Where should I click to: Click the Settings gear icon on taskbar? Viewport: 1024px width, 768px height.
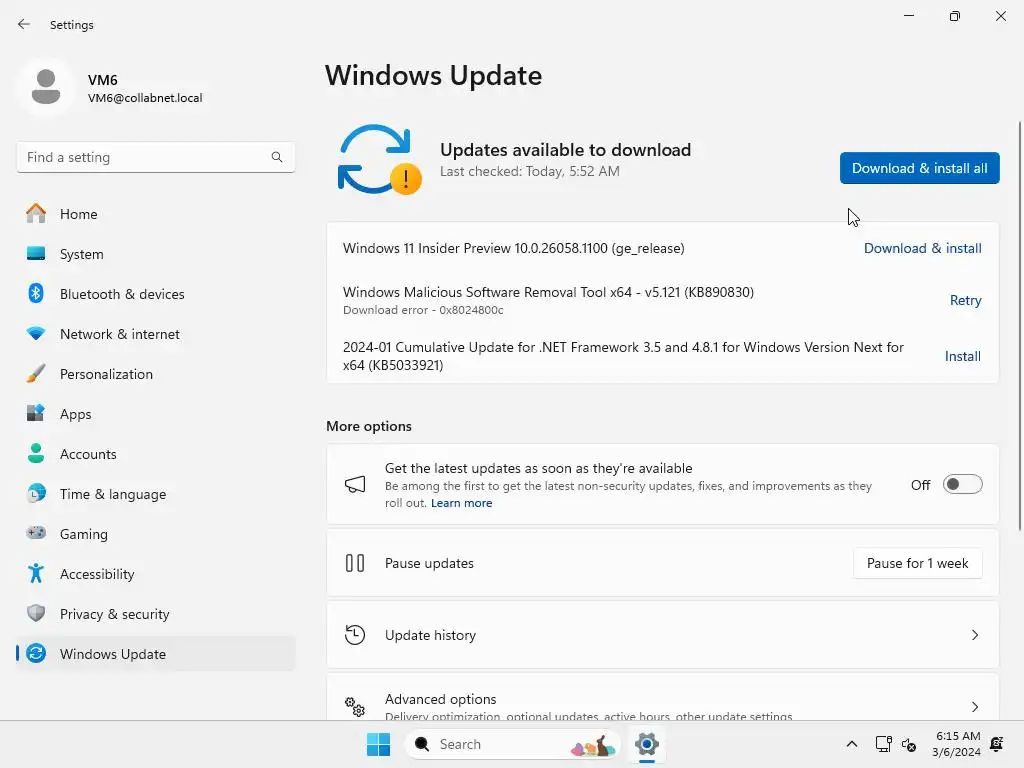647,744
